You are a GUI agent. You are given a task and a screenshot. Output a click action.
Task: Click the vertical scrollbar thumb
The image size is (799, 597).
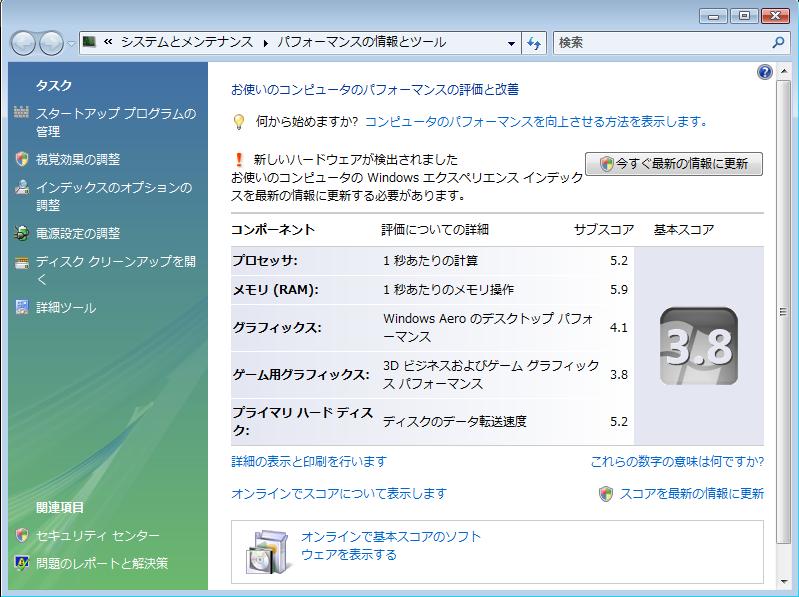[x=784, y=312]
